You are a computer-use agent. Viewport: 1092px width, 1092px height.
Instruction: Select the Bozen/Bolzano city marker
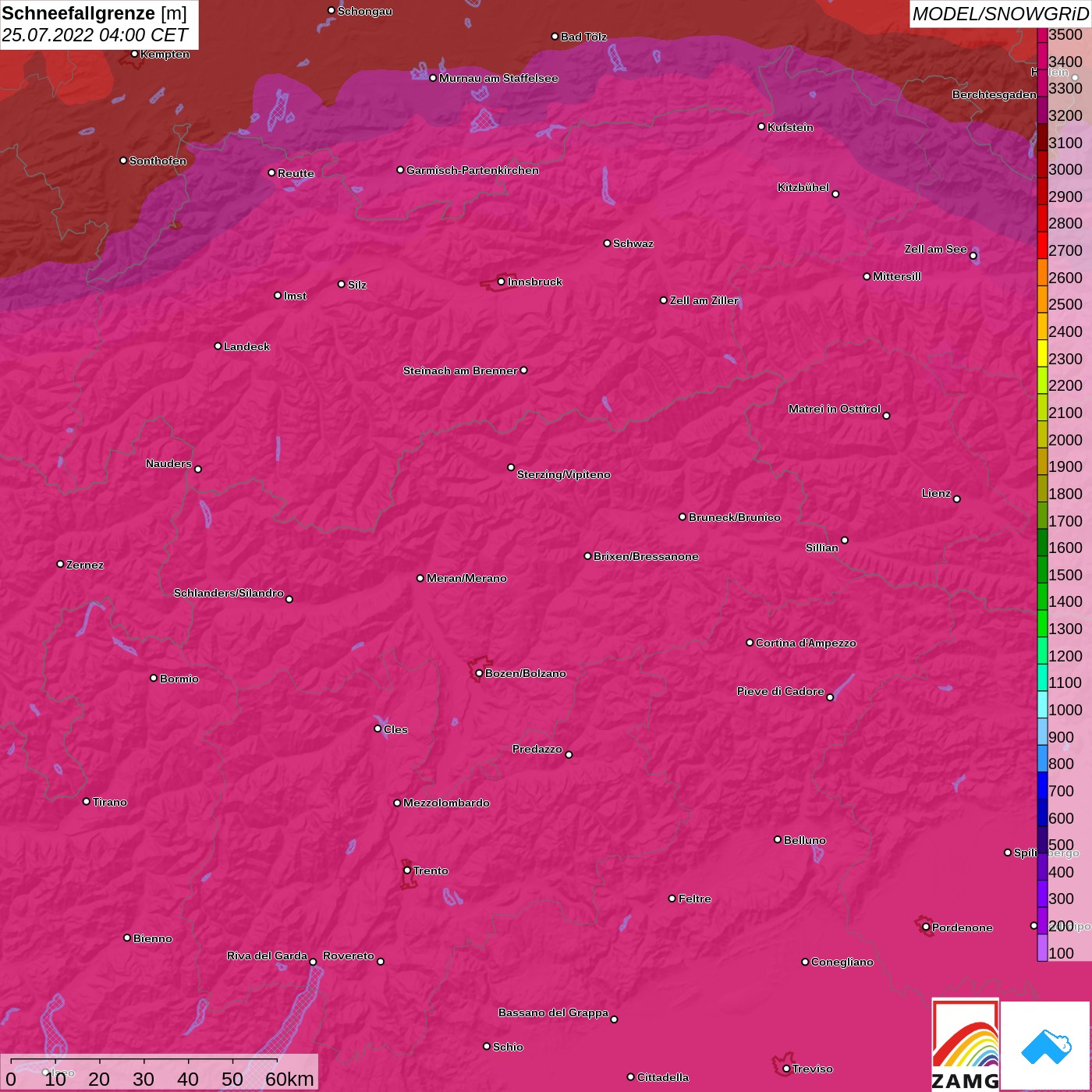479,673
